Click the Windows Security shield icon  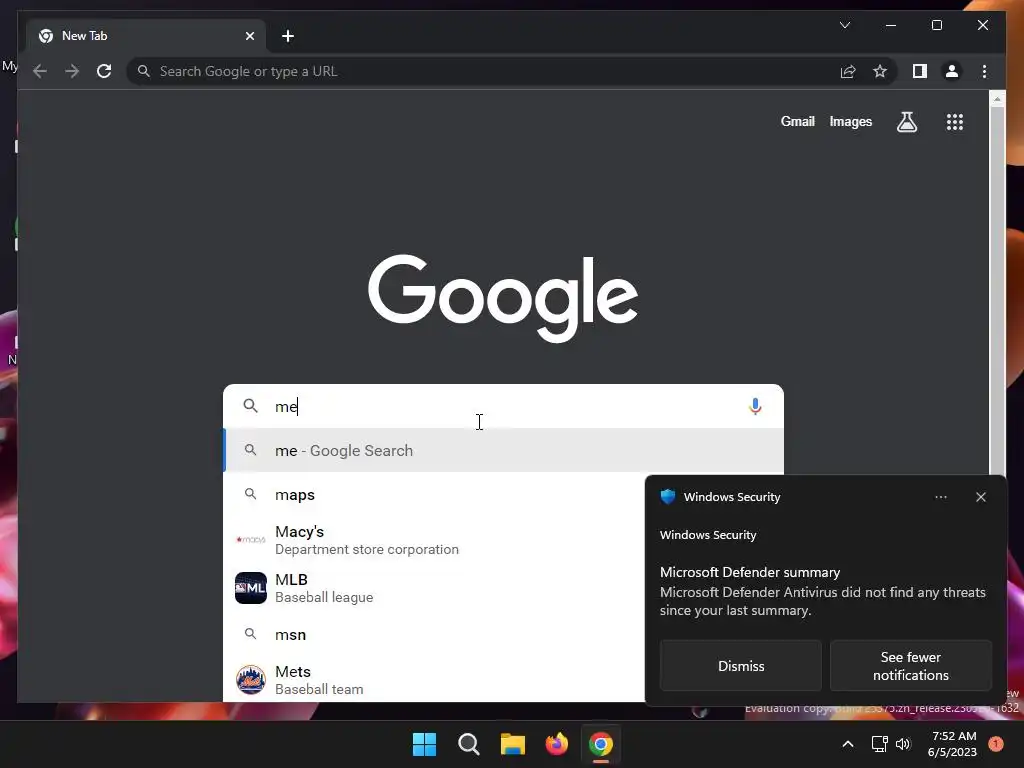click(667, 496)
